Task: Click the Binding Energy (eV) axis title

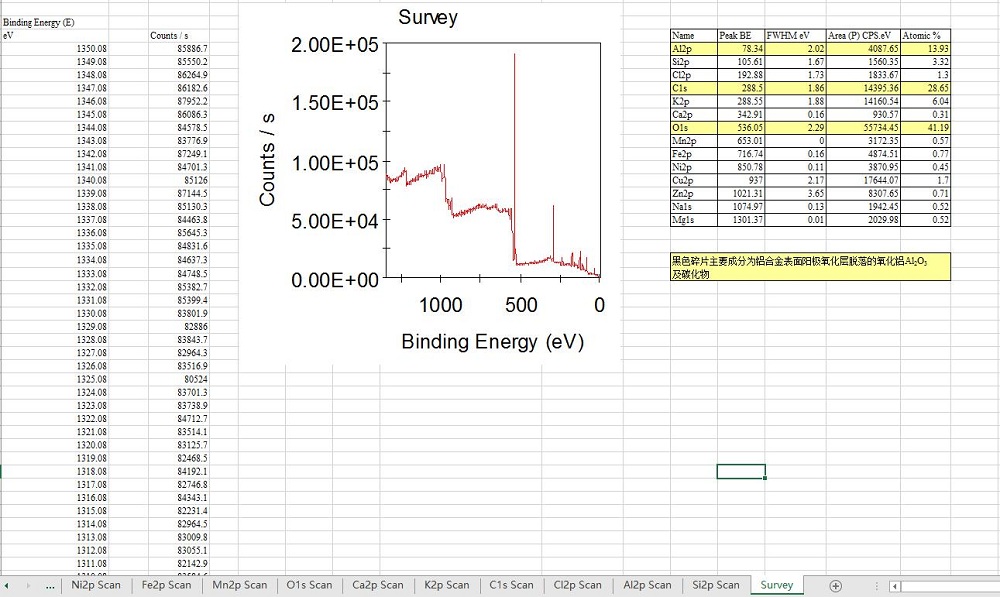Action: [492, 342]
